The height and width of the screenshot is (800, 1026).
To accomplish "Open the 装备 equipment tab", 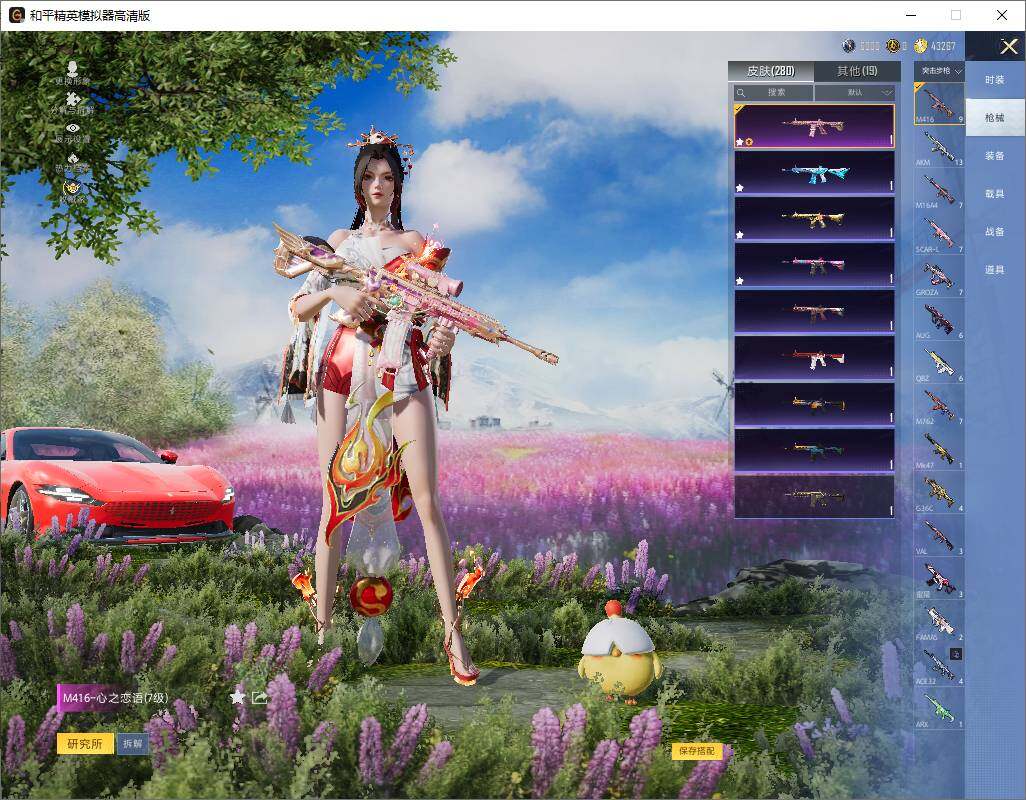I will pos(995,155).
